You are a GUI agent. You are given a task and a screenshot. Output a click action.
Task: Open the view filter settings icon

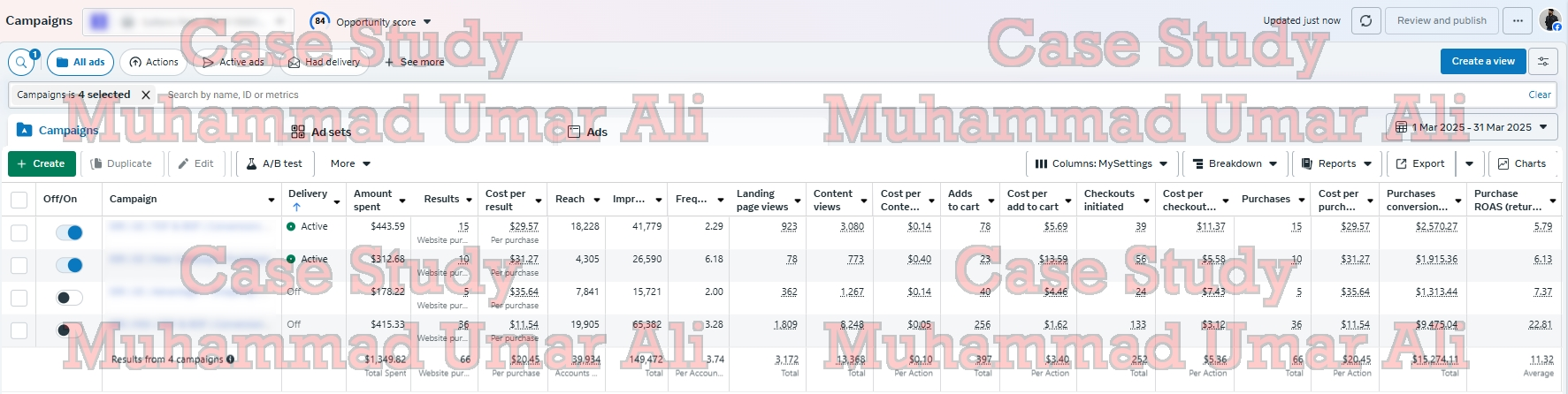pos(1543,62)
